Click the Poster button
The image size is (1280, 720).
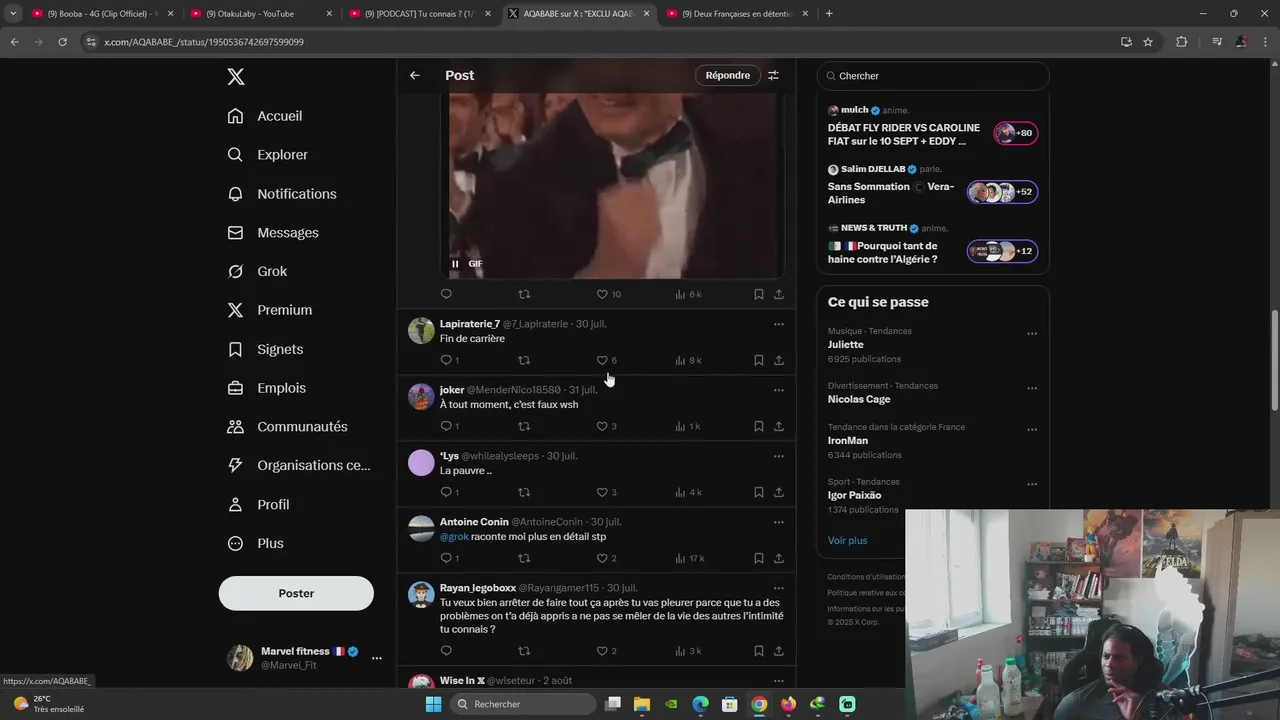[296, 593]
